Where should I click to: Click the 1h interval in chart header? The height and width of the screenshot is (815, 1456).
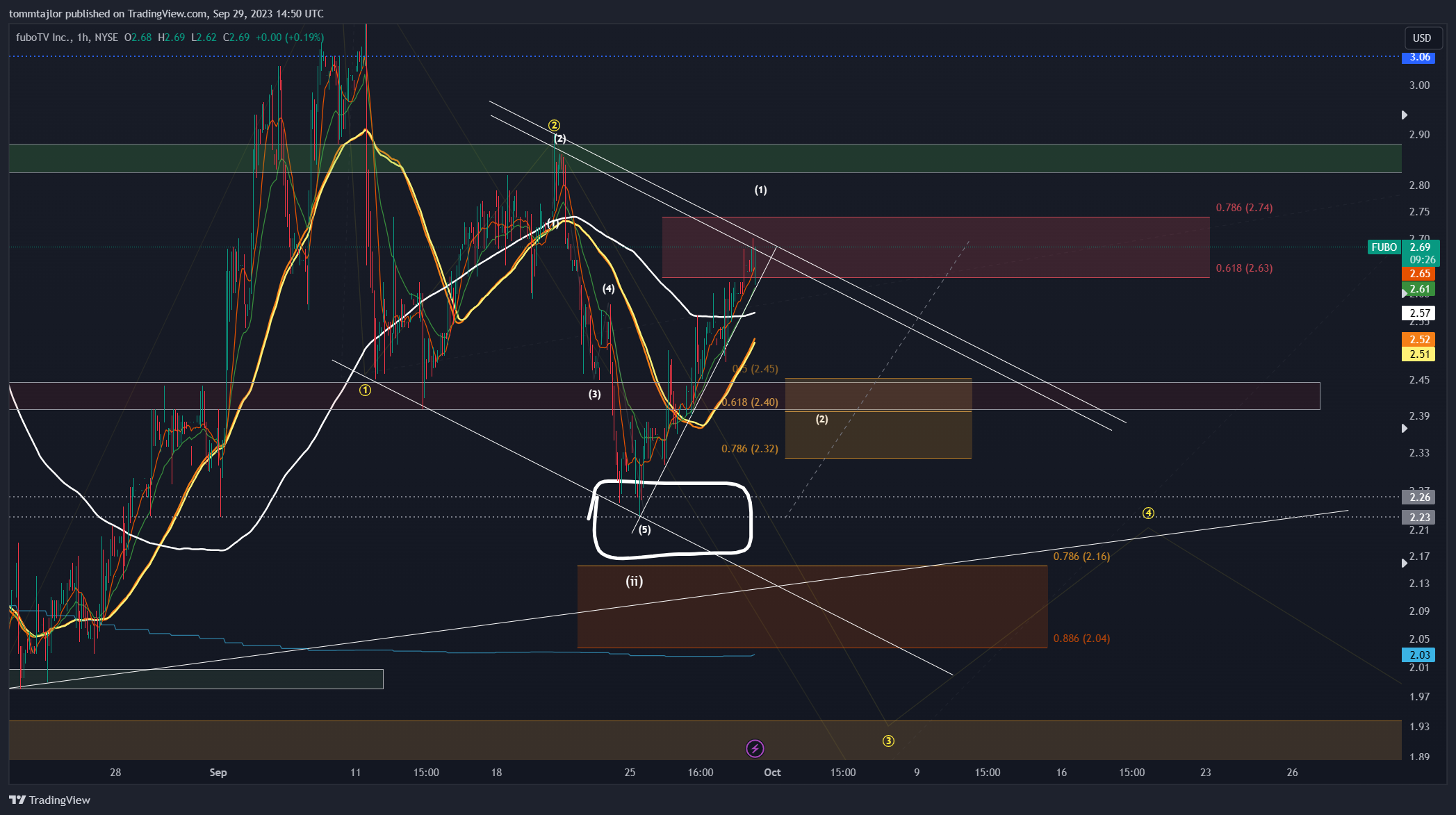click(83, 38)
